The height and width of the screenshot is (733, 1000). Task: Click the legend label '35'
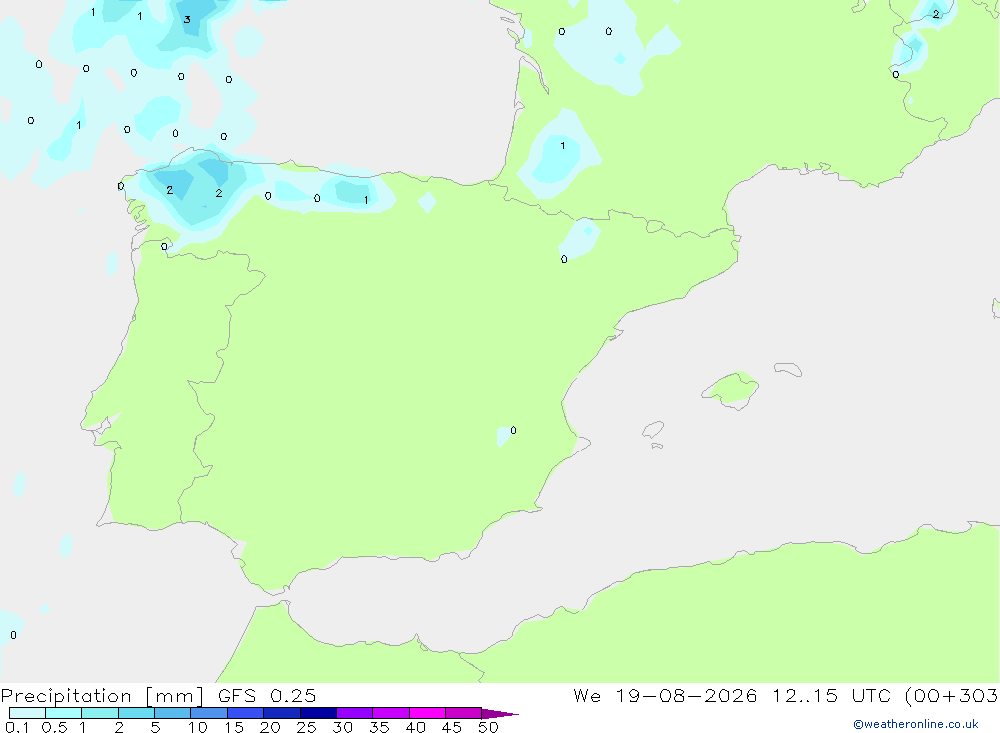(379, 727)
